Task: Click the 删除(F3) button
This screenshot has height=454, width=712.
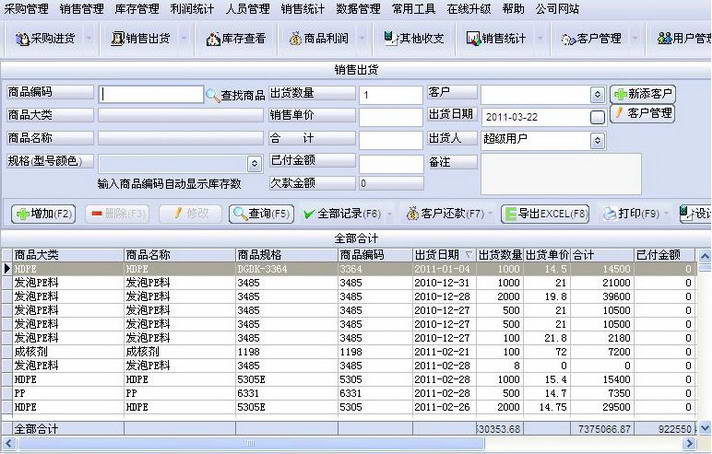Action: [x=117, y=214]
